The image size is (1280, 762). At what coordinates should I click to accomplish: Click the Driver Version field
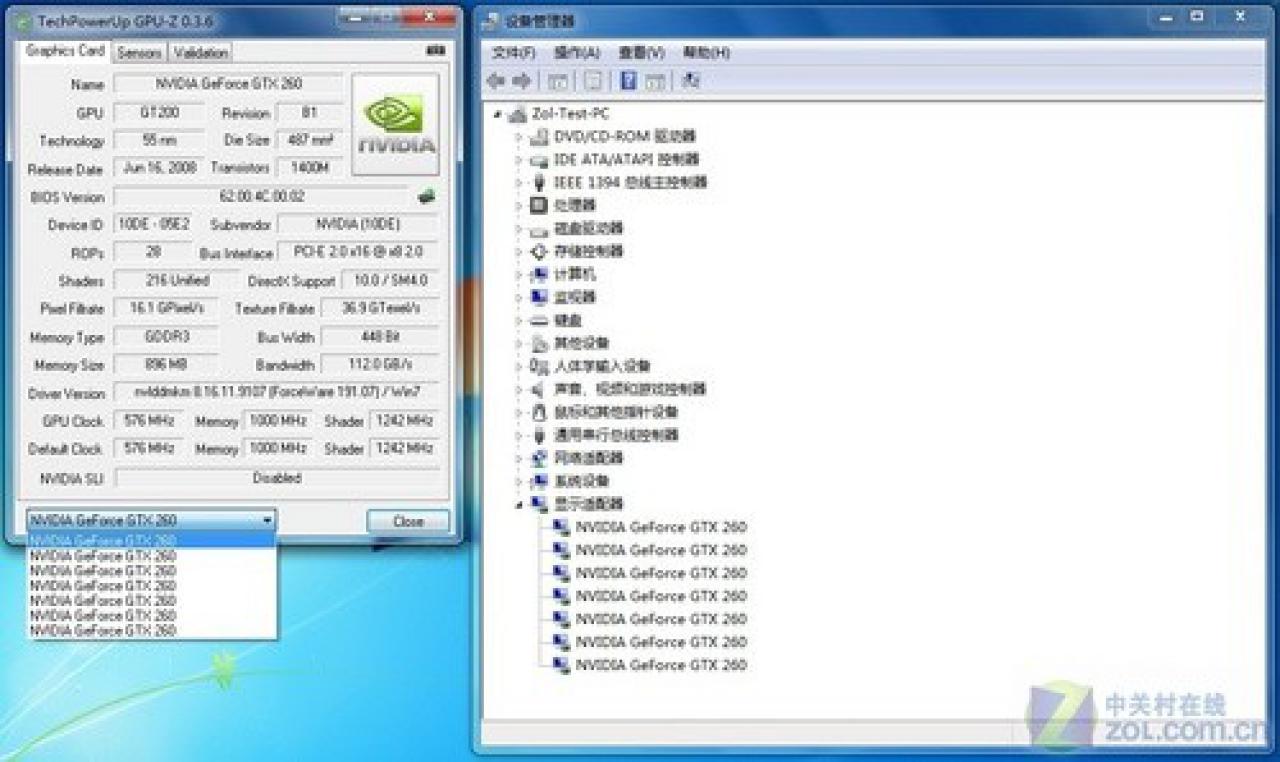276,393
